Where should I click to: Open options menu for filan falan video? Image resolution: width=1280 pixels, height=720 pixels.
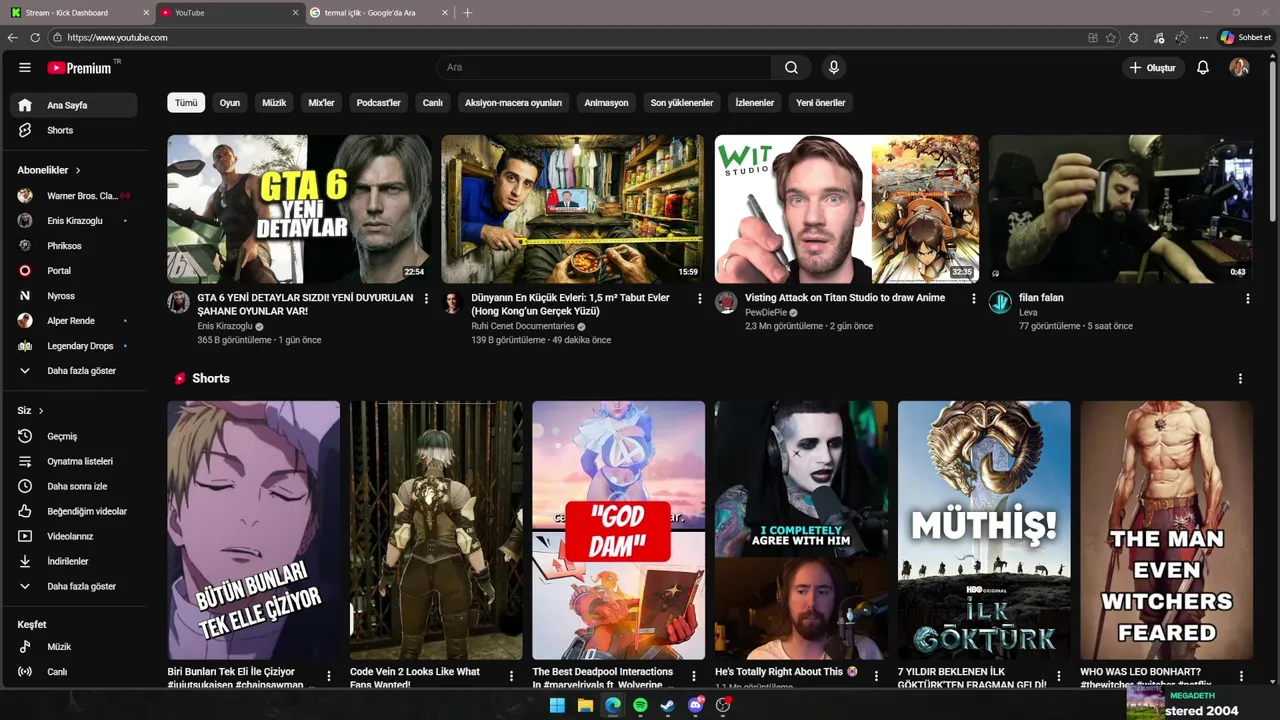1247,299
